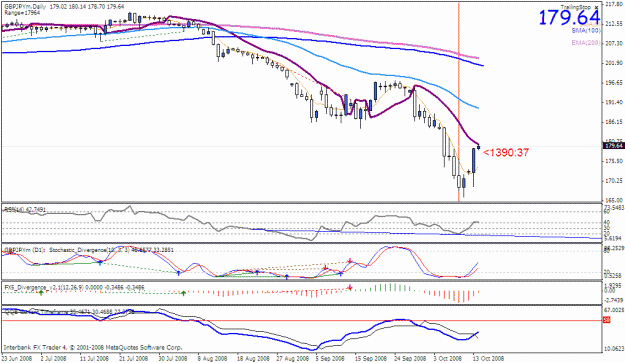Click the red 50 level tag on QQE axis
The image size is (625, 363).
(607, 320)
